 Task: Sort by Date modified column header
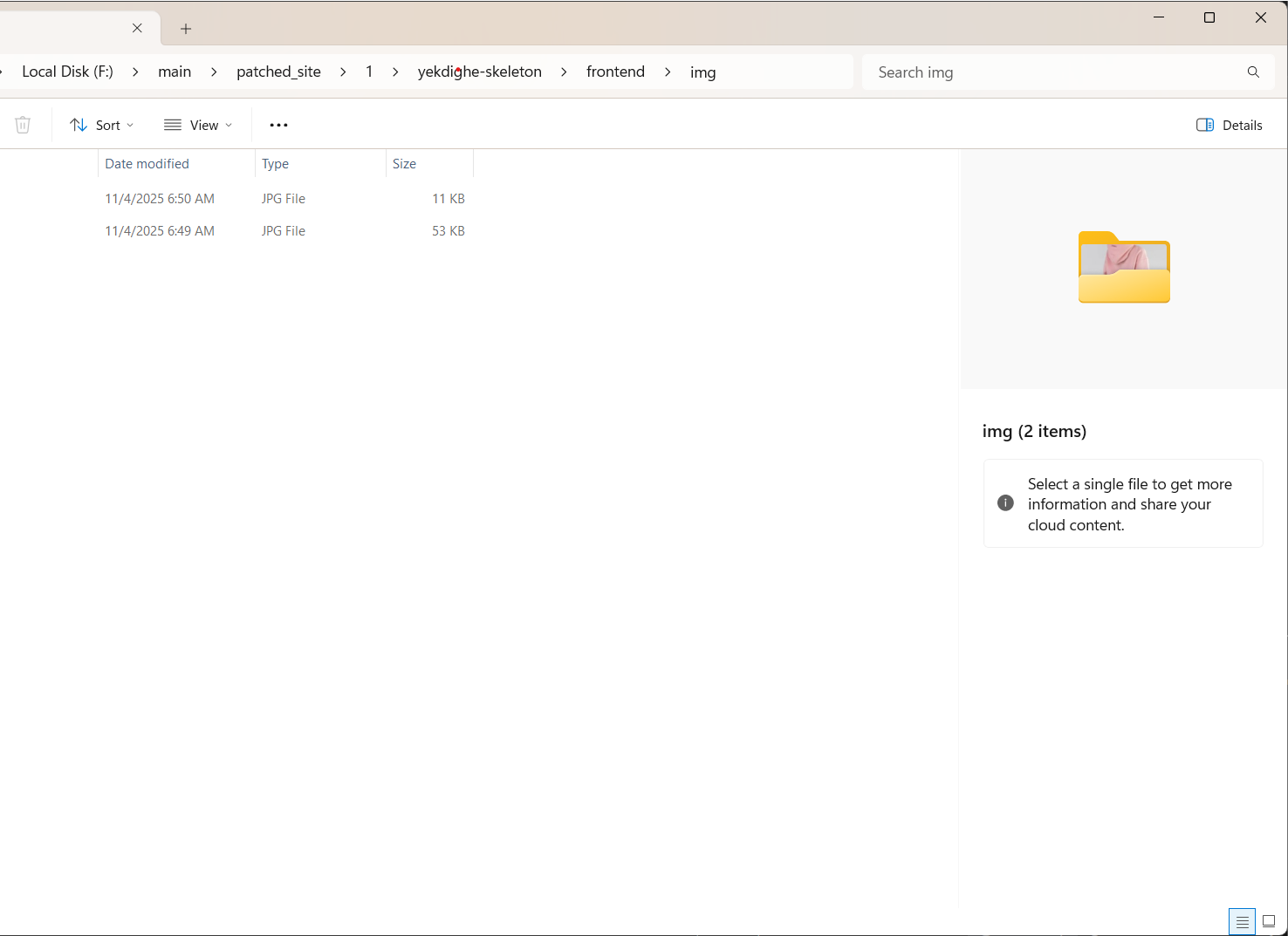click(x=147, y=163)
